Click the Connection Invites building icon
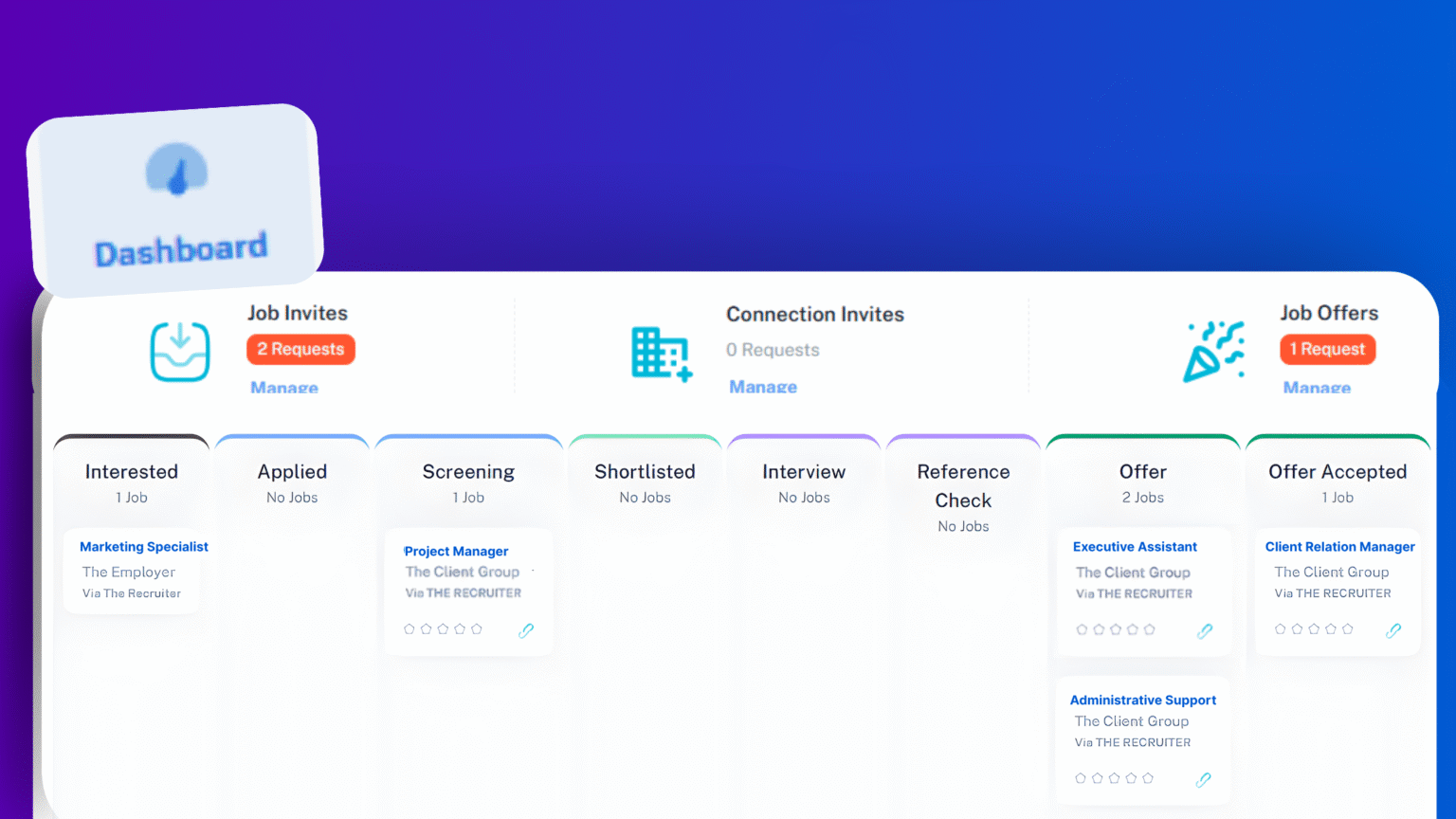 661,355
